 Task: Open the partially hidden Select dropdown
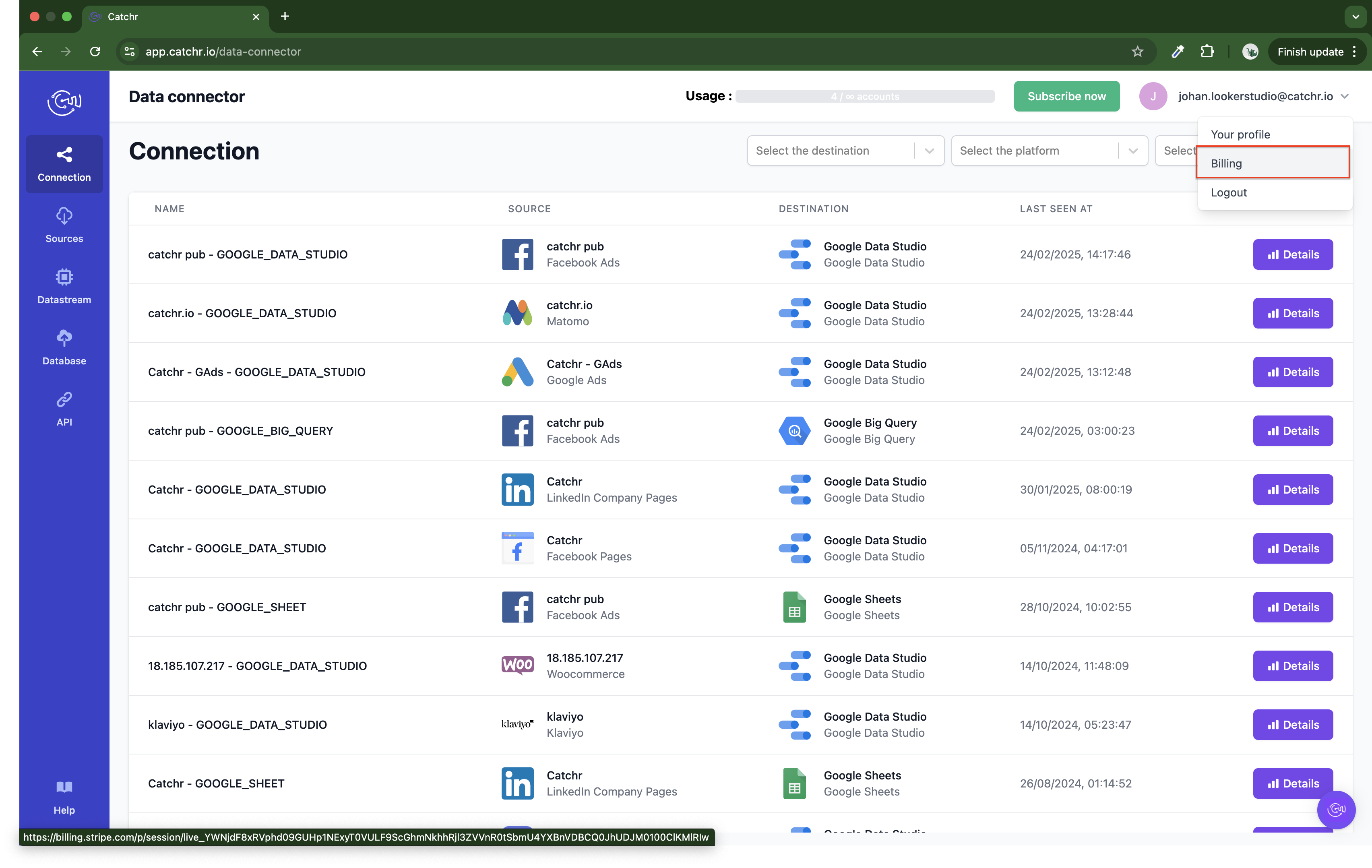pos(1177,151)
